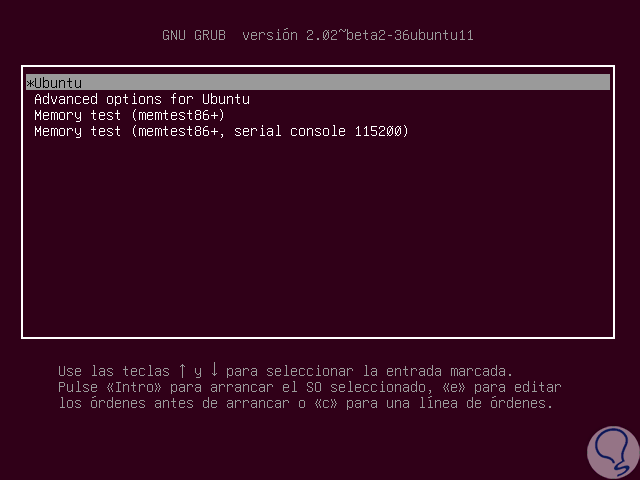Click the up arrow symbol in the help text

(180, 371)
